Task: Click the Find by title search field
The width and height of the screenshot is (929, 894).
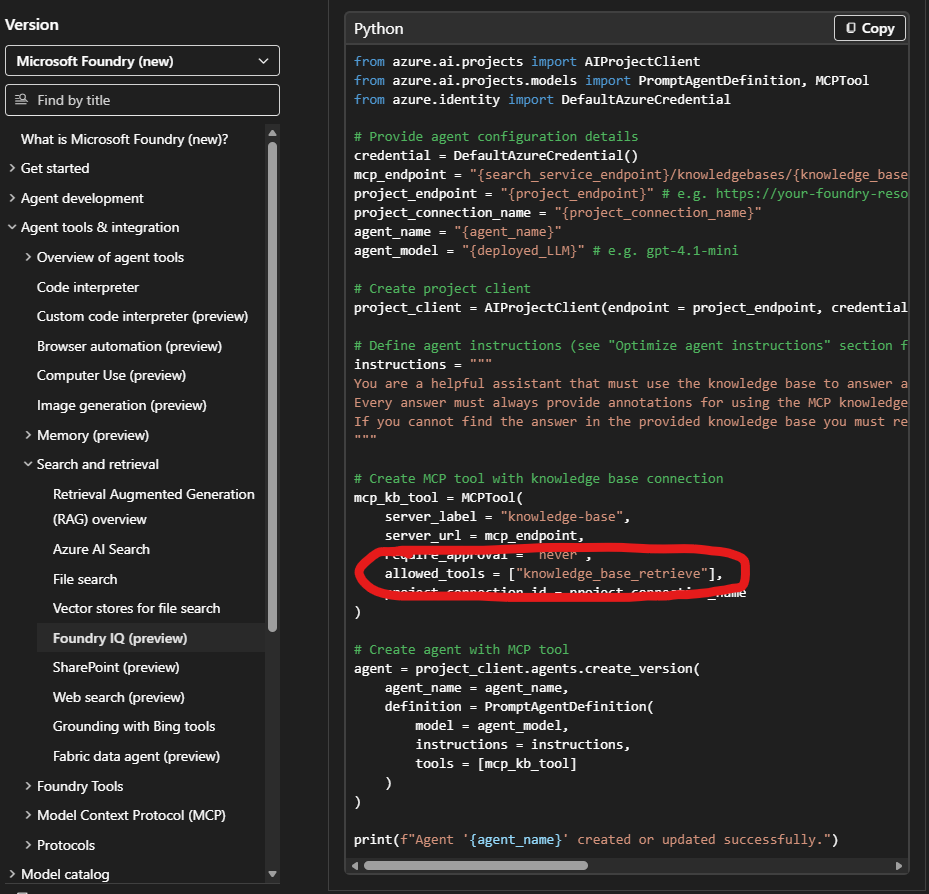Action: point(142,100)
